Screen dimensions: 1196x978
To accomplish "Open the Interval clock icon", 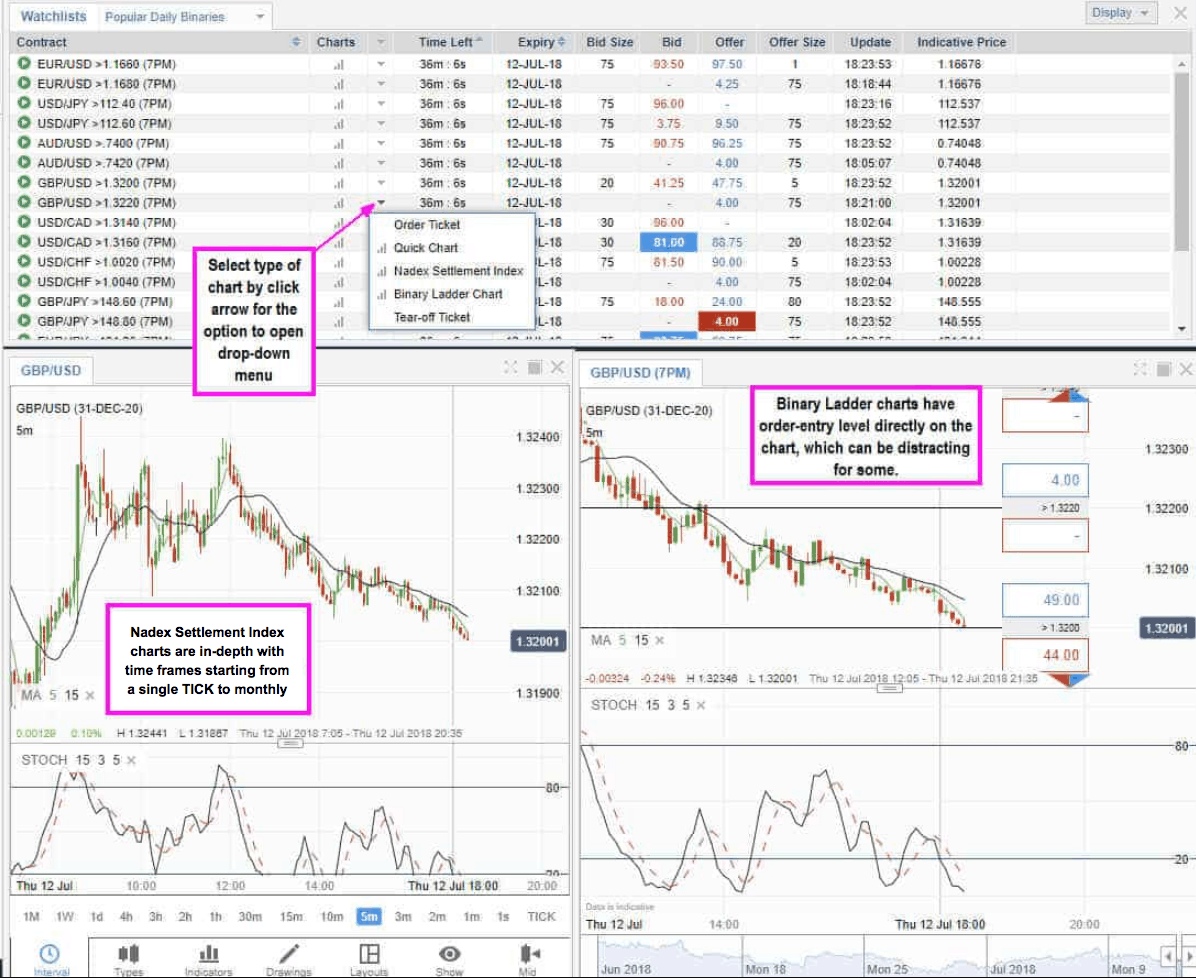I will coord(48,955).
